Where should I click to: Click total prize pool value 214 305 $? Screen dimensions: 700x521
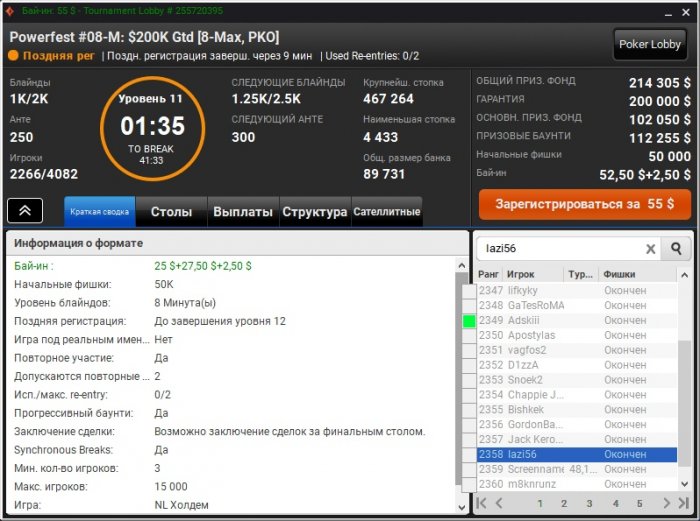[660, 83]
